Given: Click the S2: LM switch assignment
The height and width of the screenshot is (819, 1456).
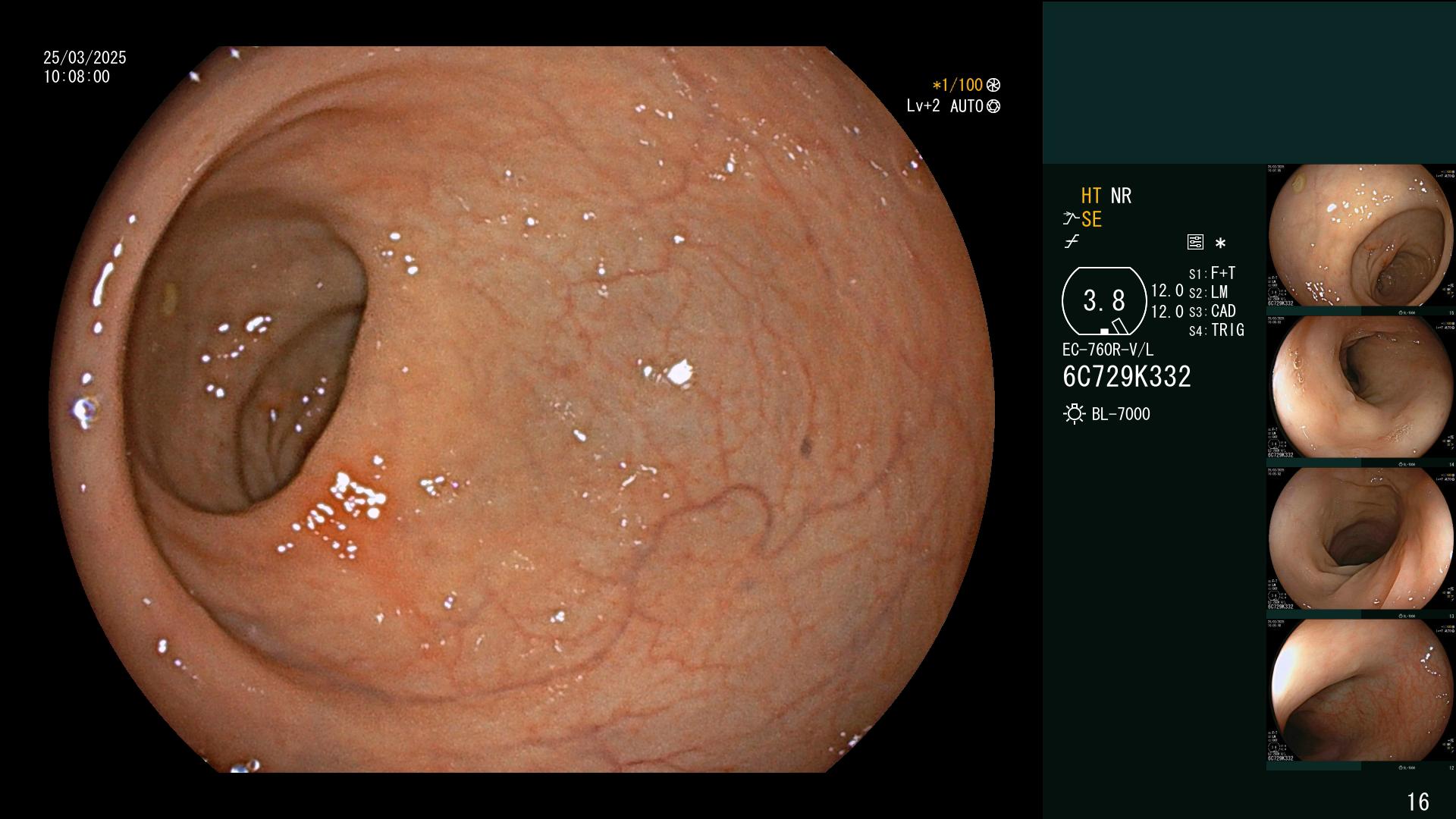Looking at the screenshot, I should 1208,292.
